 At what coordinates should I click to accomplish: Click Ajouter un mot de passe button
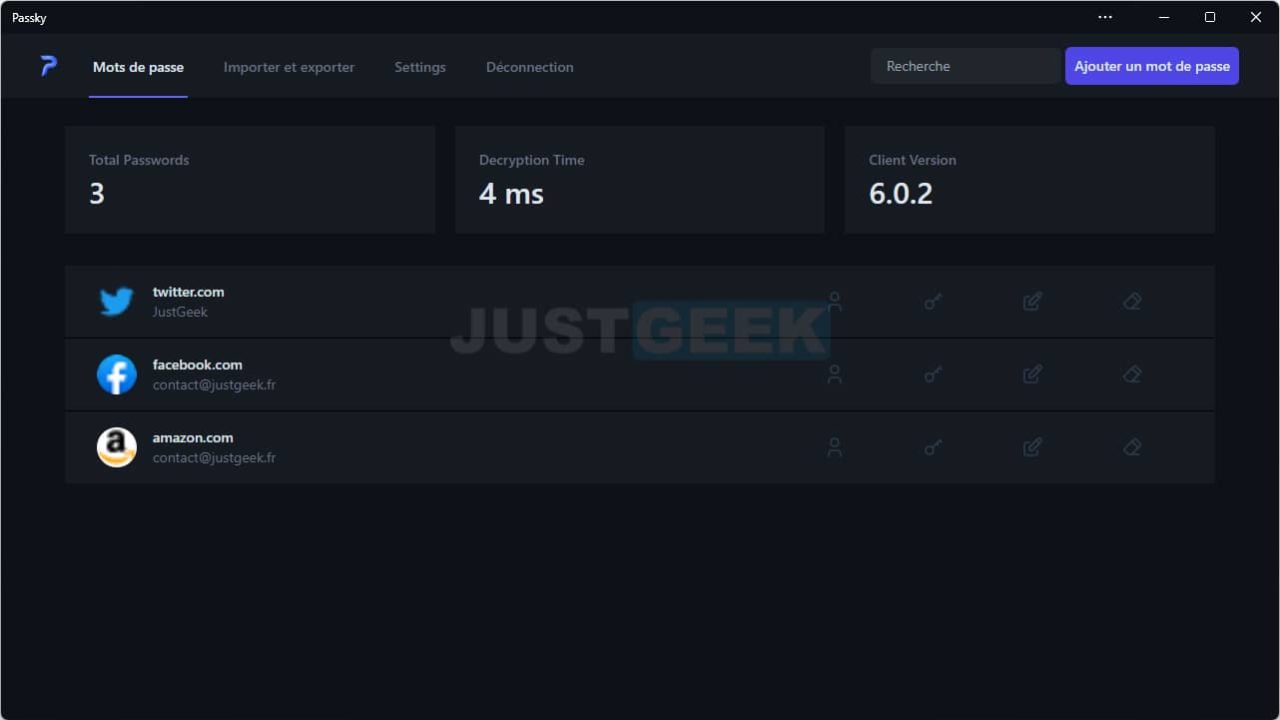[1152, 66]
